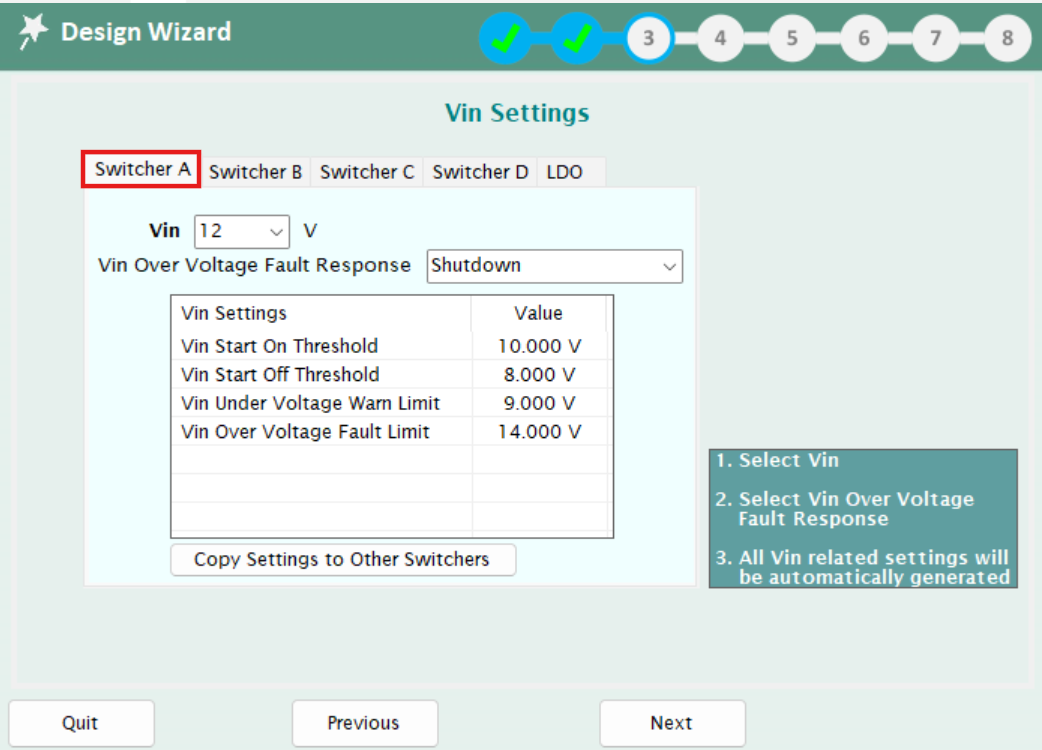Select wizard step 3 circle

pos(648,38)
